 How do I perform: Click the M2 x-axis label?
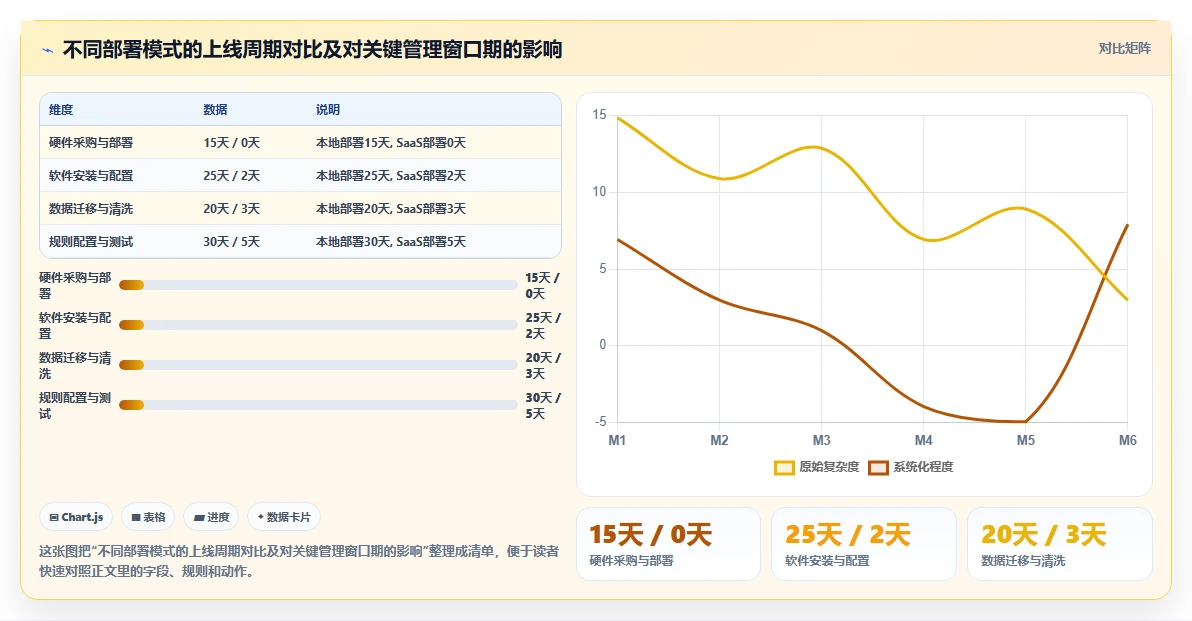click(719, 441)
